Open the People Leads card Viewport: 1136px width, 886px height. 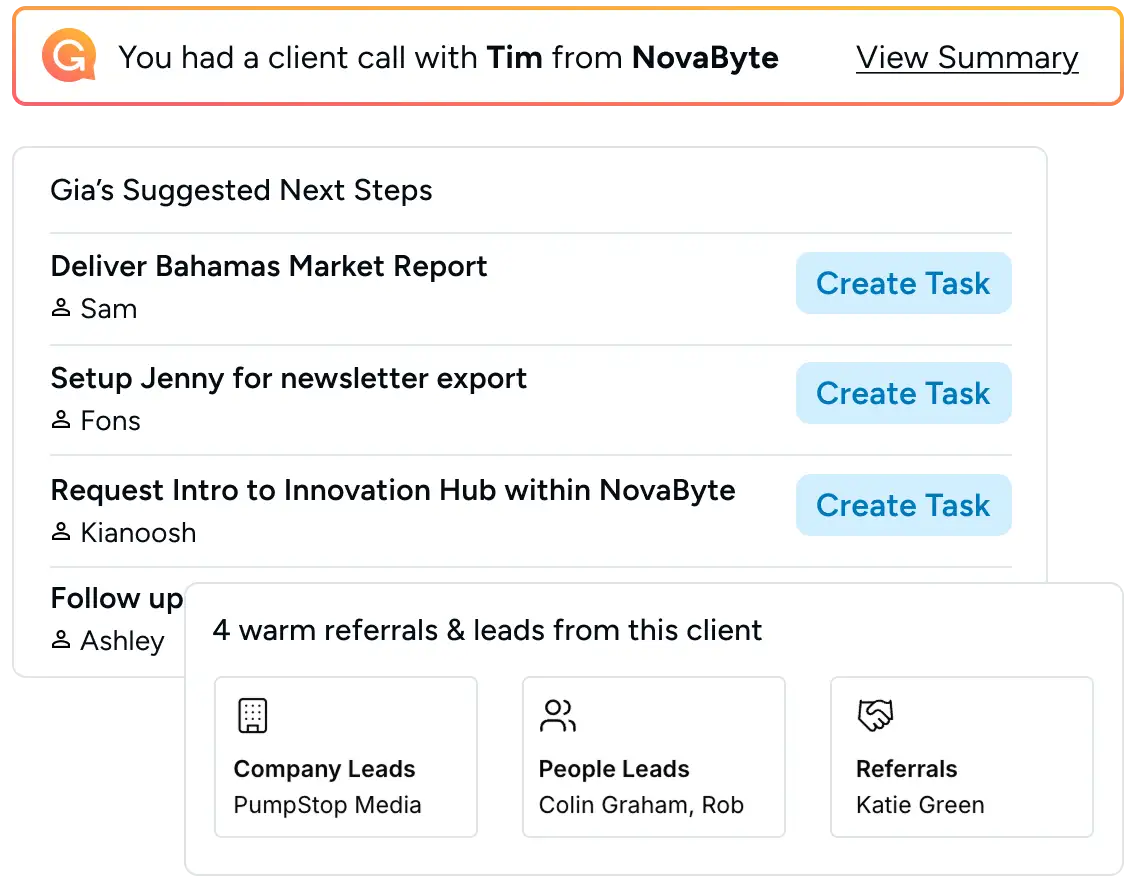tap(653, 757)
